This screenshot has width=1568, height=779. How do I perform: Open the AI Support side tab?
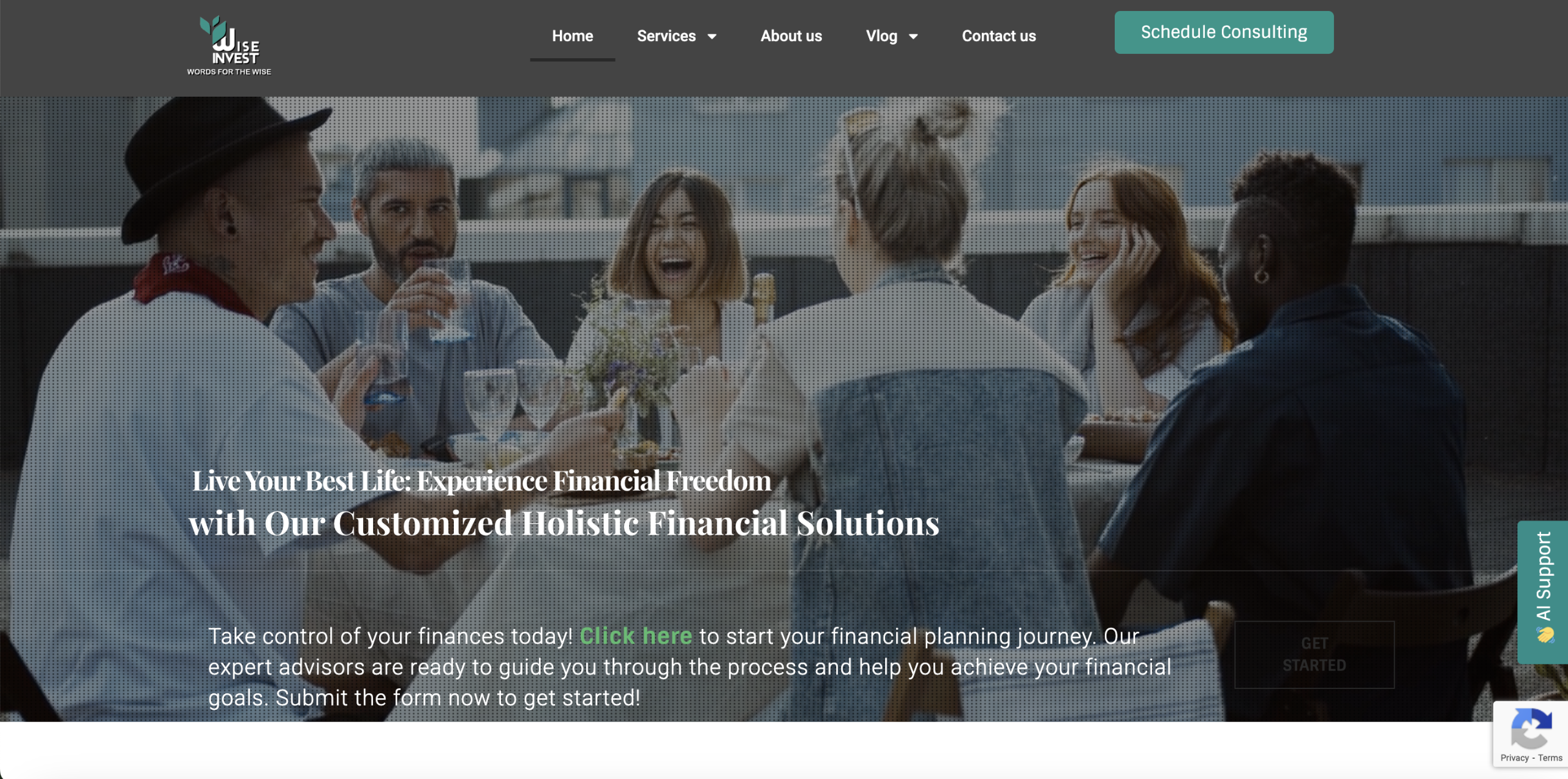tap(1543, 592)
